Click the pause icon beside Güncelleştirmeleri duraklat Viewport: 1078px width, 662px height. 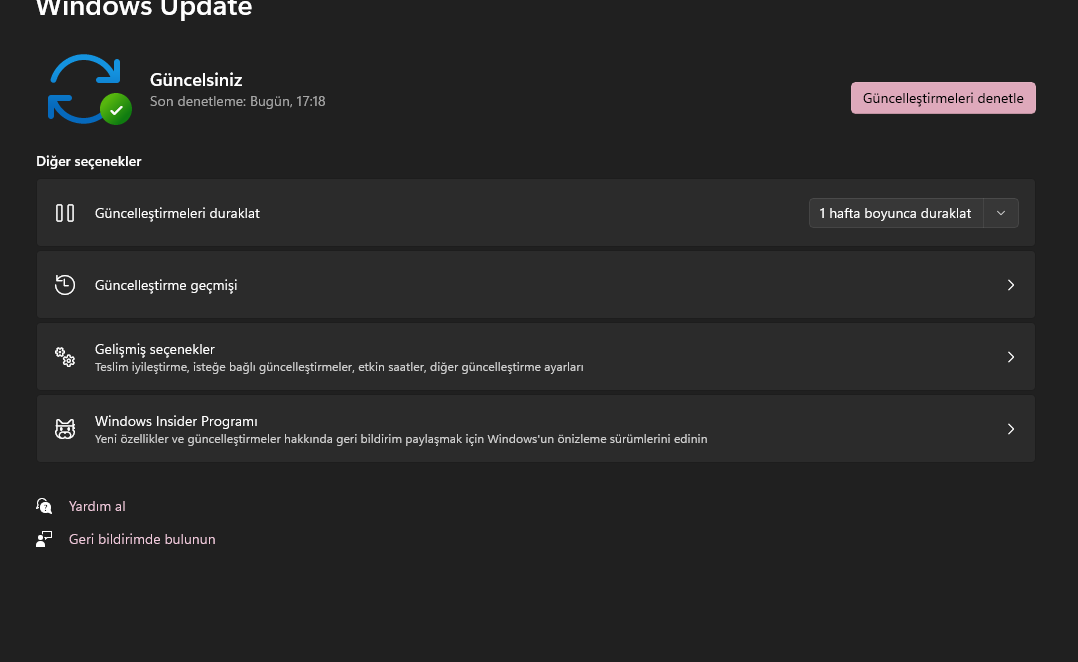pos(65,213)
